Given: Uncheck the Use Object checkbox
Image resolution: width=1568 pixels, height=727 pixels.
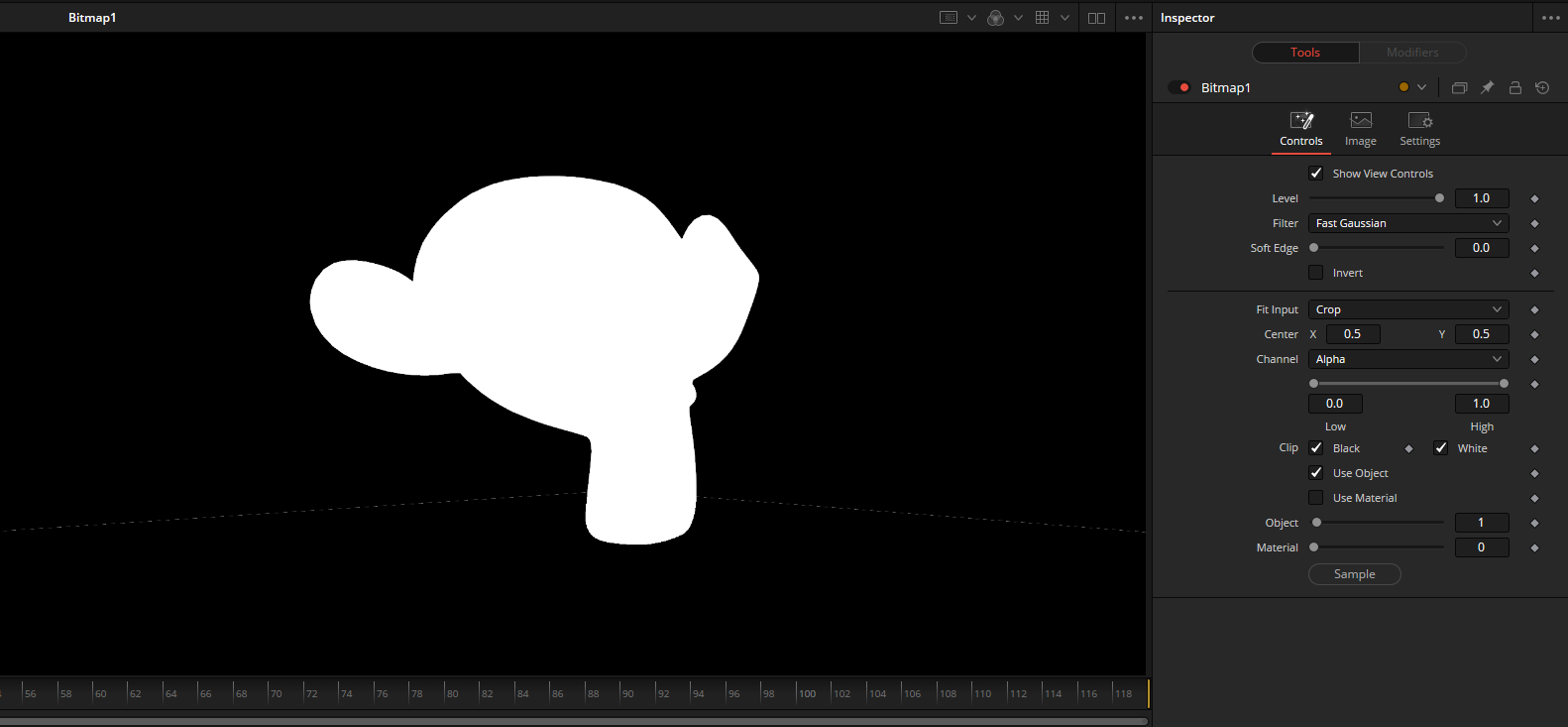Looking at the screenshot, I should [1316, 473].
